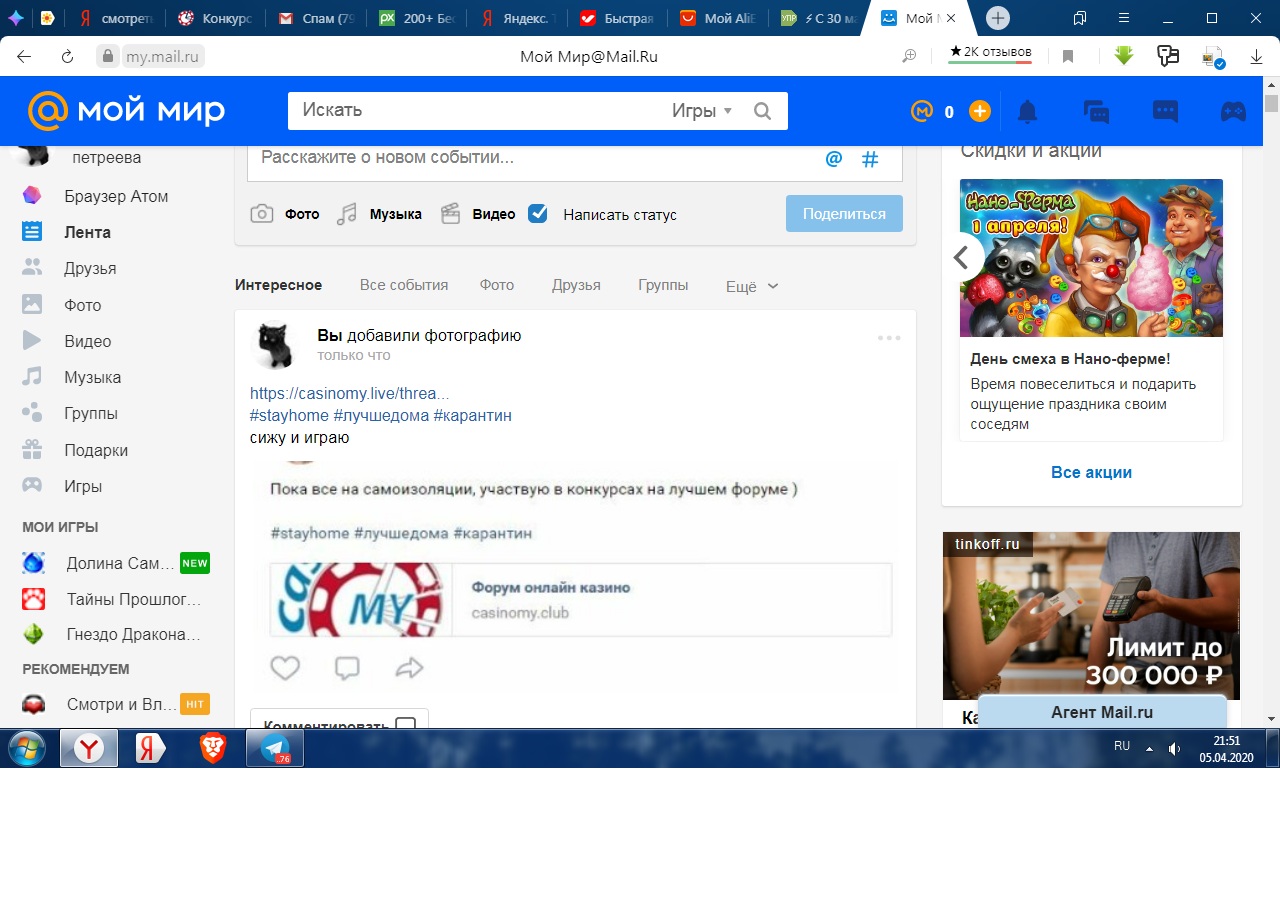Open Brave browser from the taskbar
Screen dimensions: 1280x912
213,748
